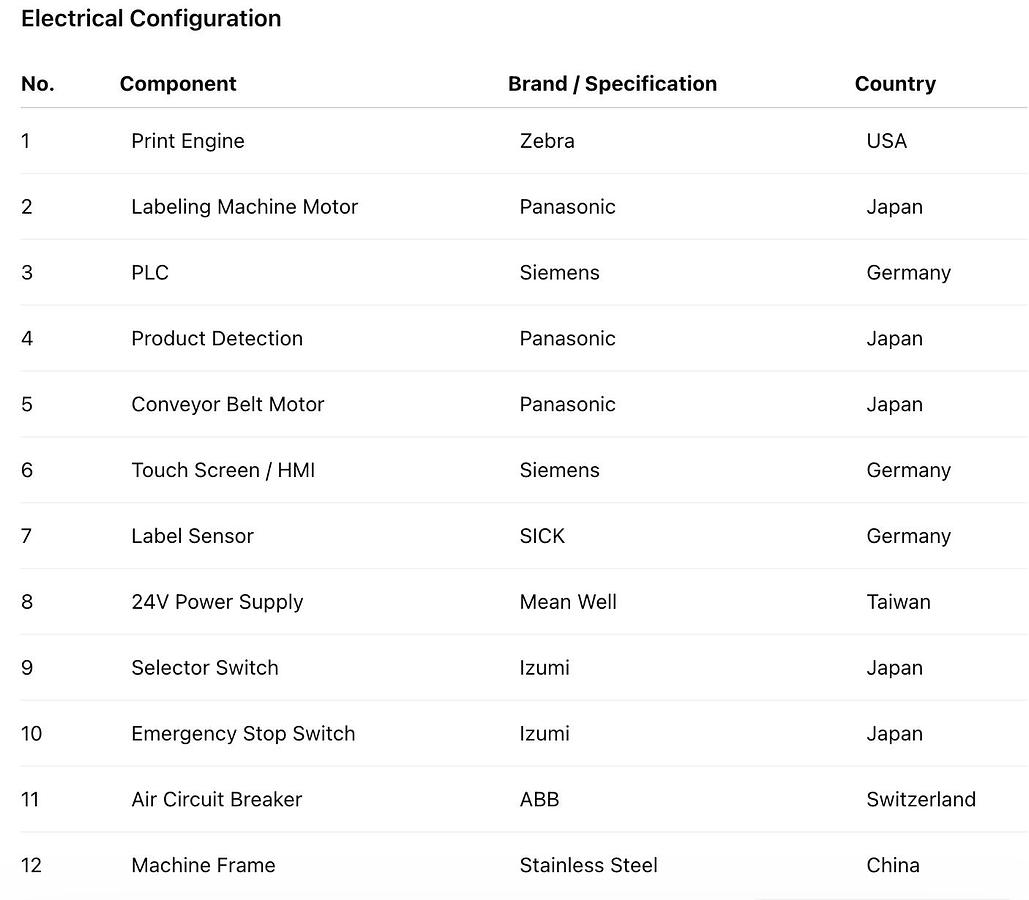Screen dimensions: 1029x900
Task: Click the Country column header
Action: (895, 84)
